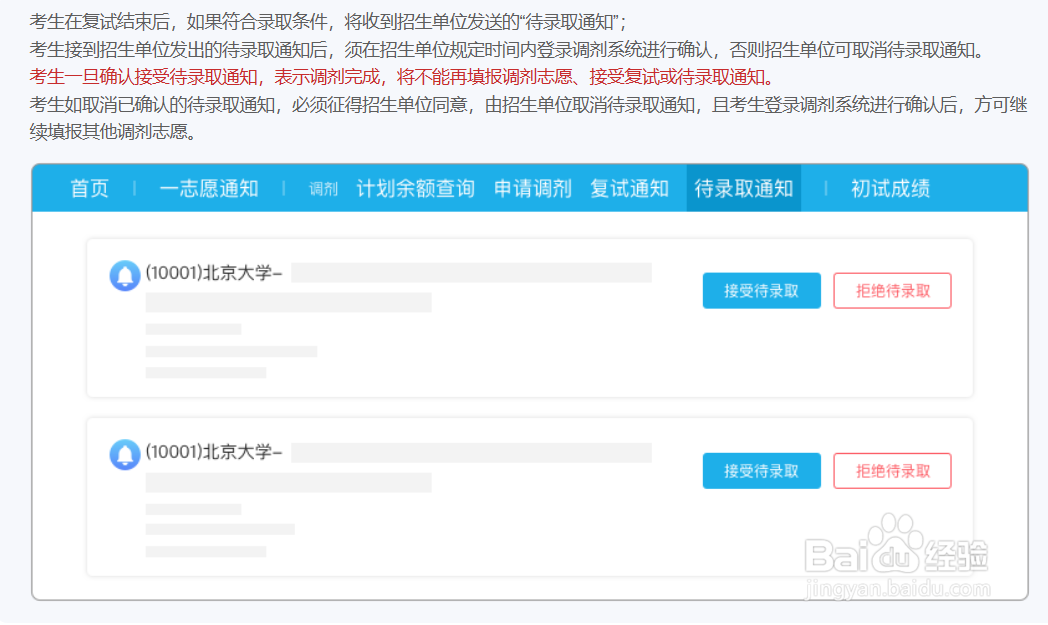The height and width of the screenshot is (625, 1048).
Task: Select the active 待录取通知 tab
Action: click(x=744, y=188)
